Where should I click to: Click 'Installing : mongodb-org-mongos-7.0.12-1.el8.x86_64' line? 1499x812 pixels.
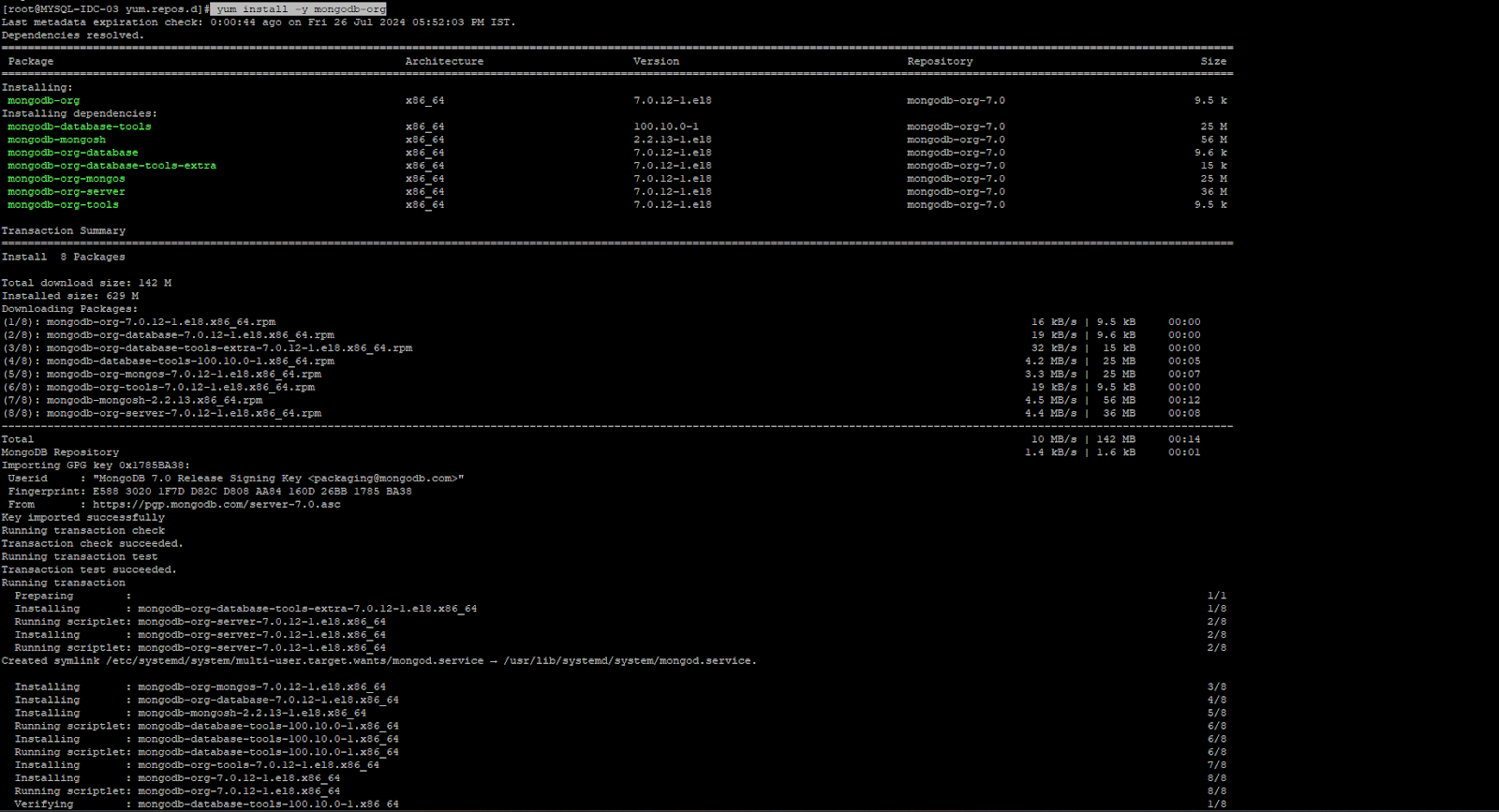point(200,687)
